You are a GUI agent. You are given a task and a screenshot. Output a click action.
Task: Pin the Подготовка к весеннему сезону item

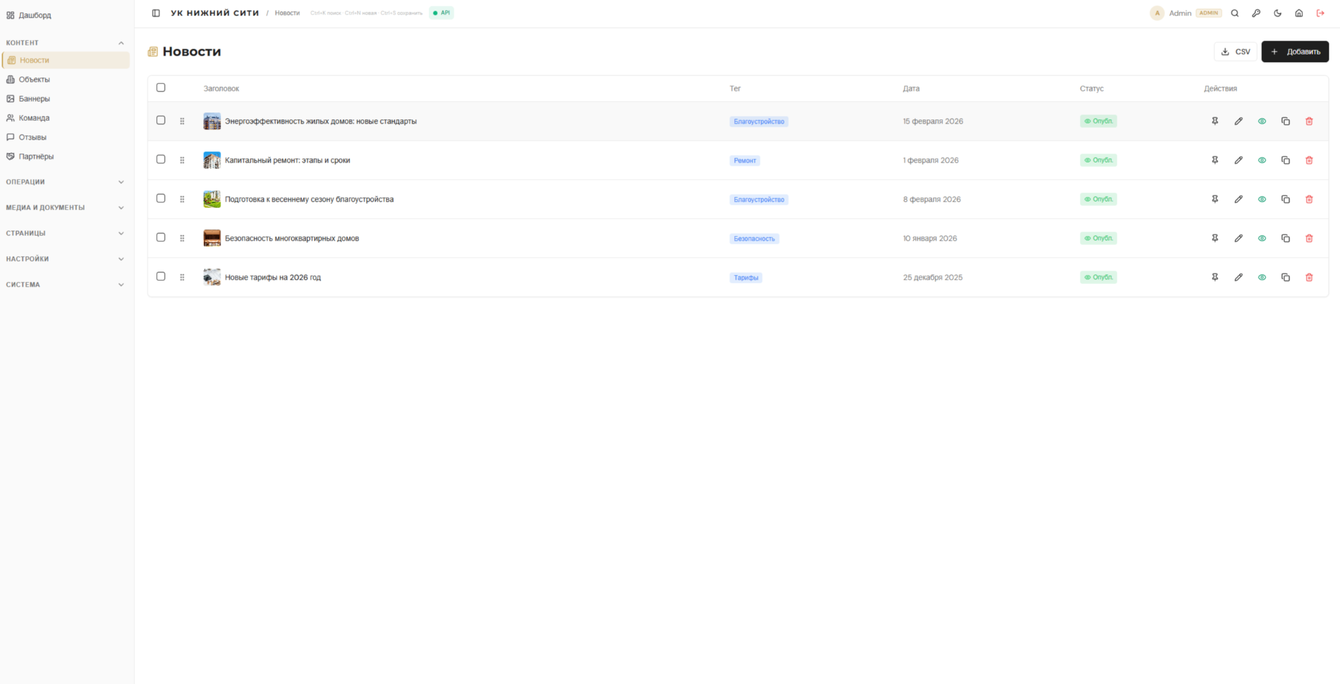point(1215,199)
